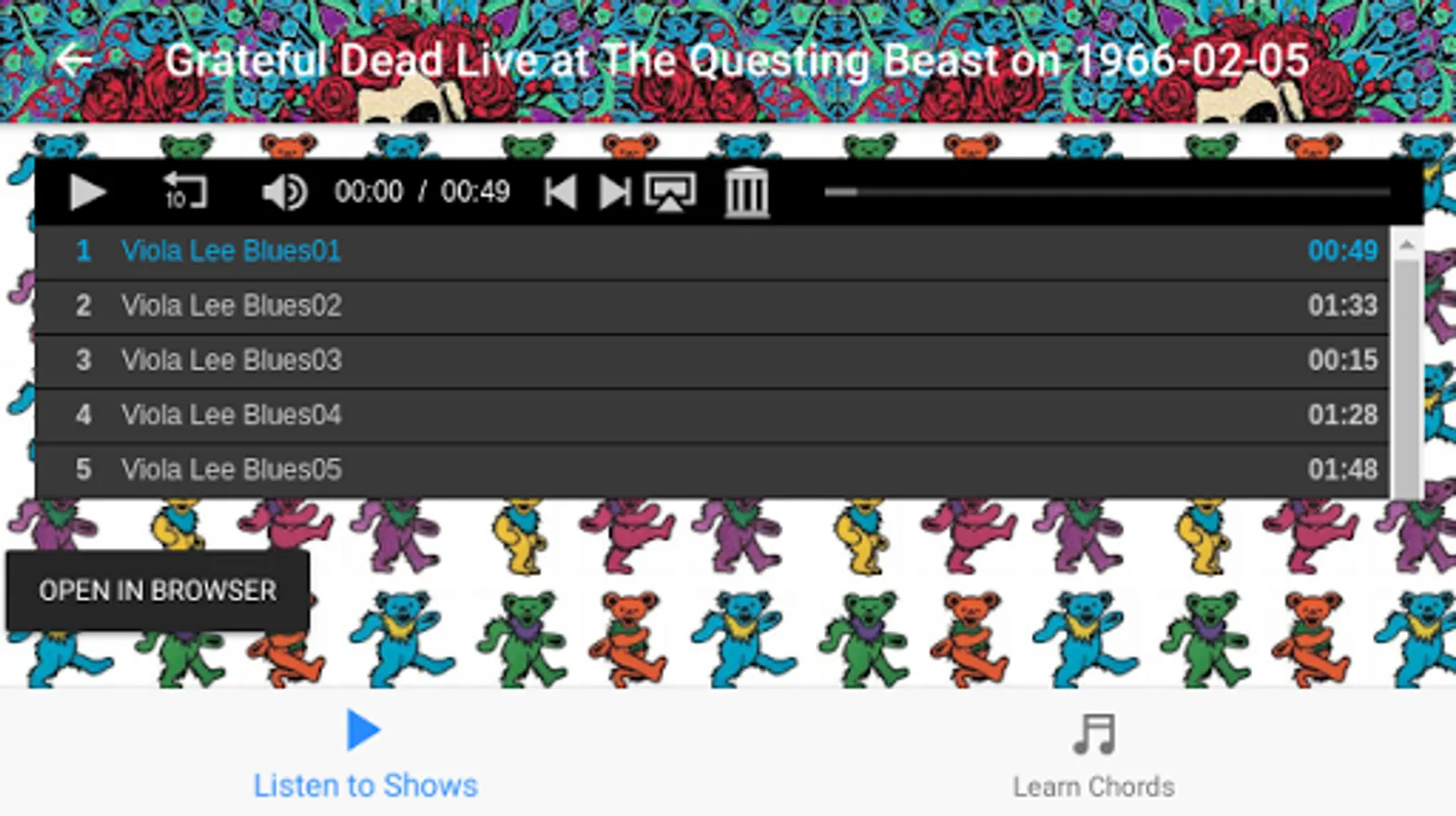Click the 01:28 duration of Blues04

coord(1343,415)
